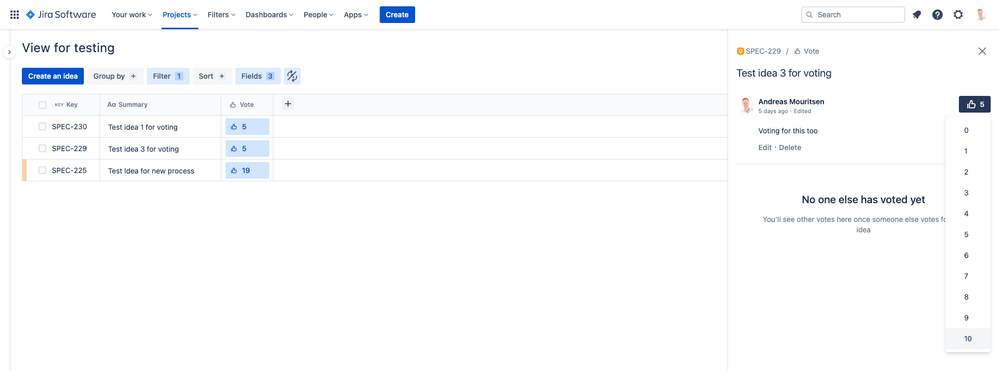The image size is (999, 371).
Task: Click the SPEC-229 key cell
Action: click(69, 149)
